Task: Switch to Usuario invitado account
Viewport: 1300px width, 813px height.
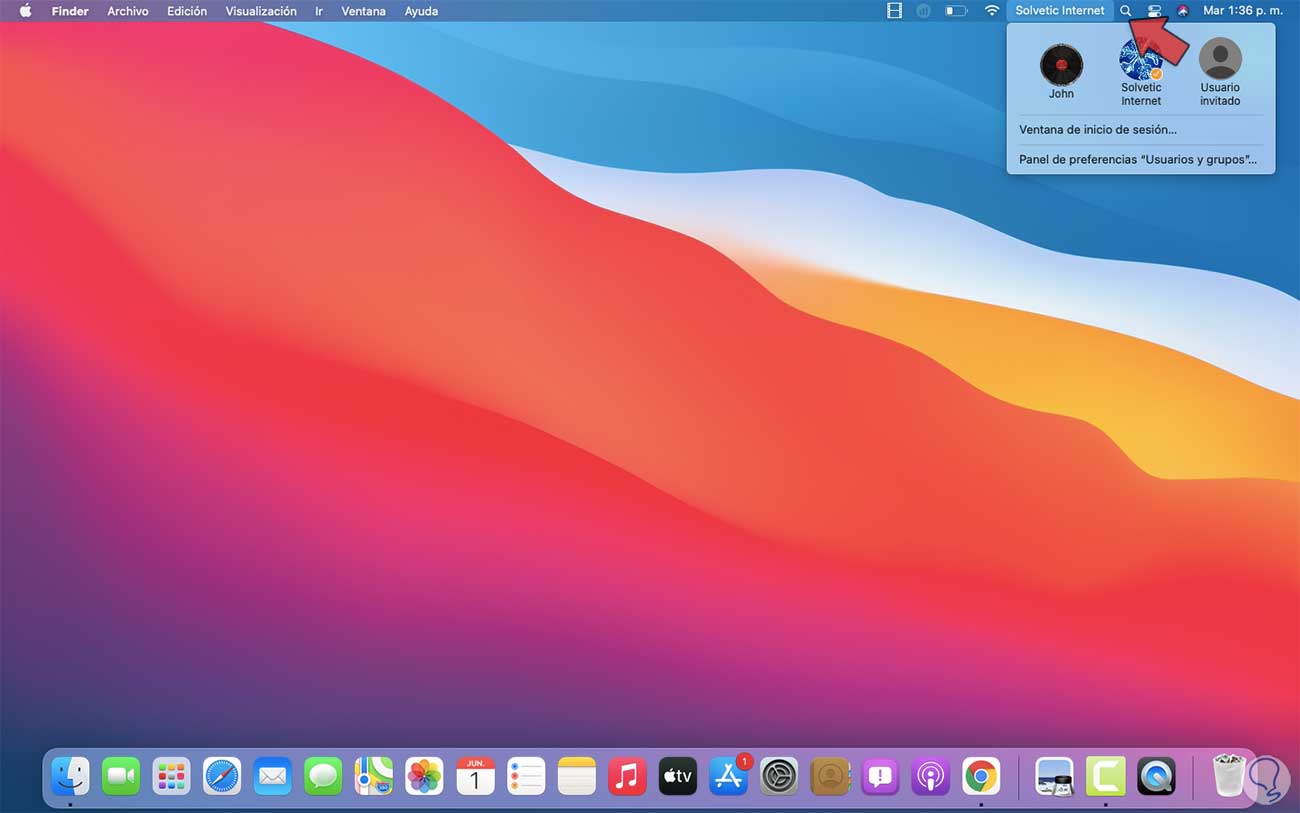Action: point(1220,71)
